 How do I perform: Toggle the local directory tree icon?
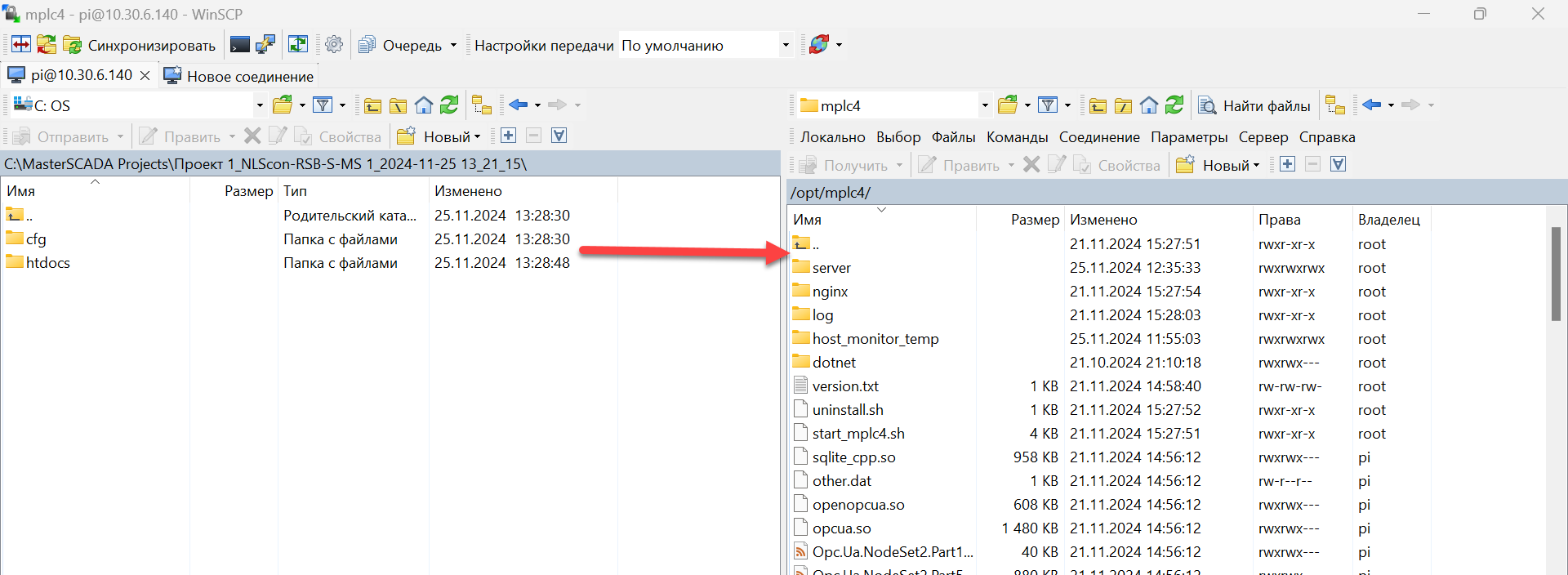[482, 105]
